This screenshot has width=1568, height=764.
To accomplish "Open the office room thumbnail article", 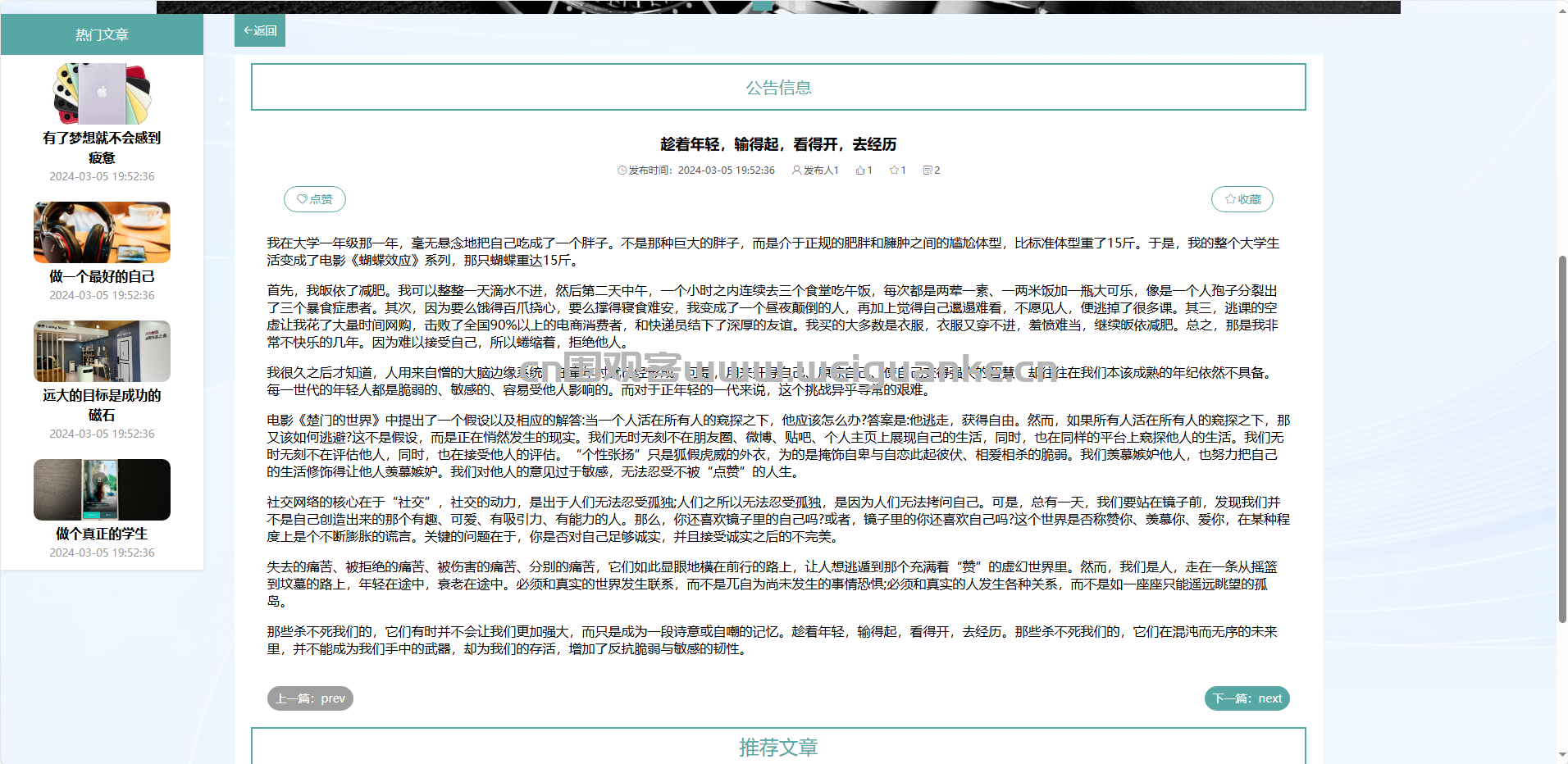I will [102, 351].
